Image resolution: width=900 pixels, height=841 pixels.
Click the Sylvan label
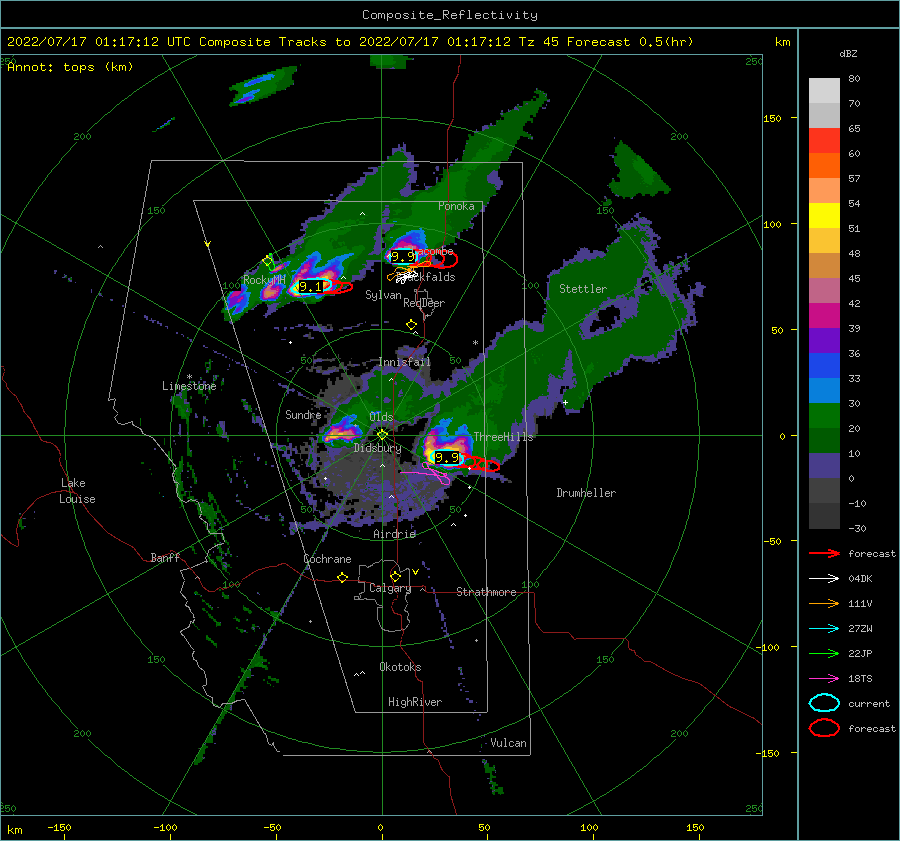pos(383,295)
